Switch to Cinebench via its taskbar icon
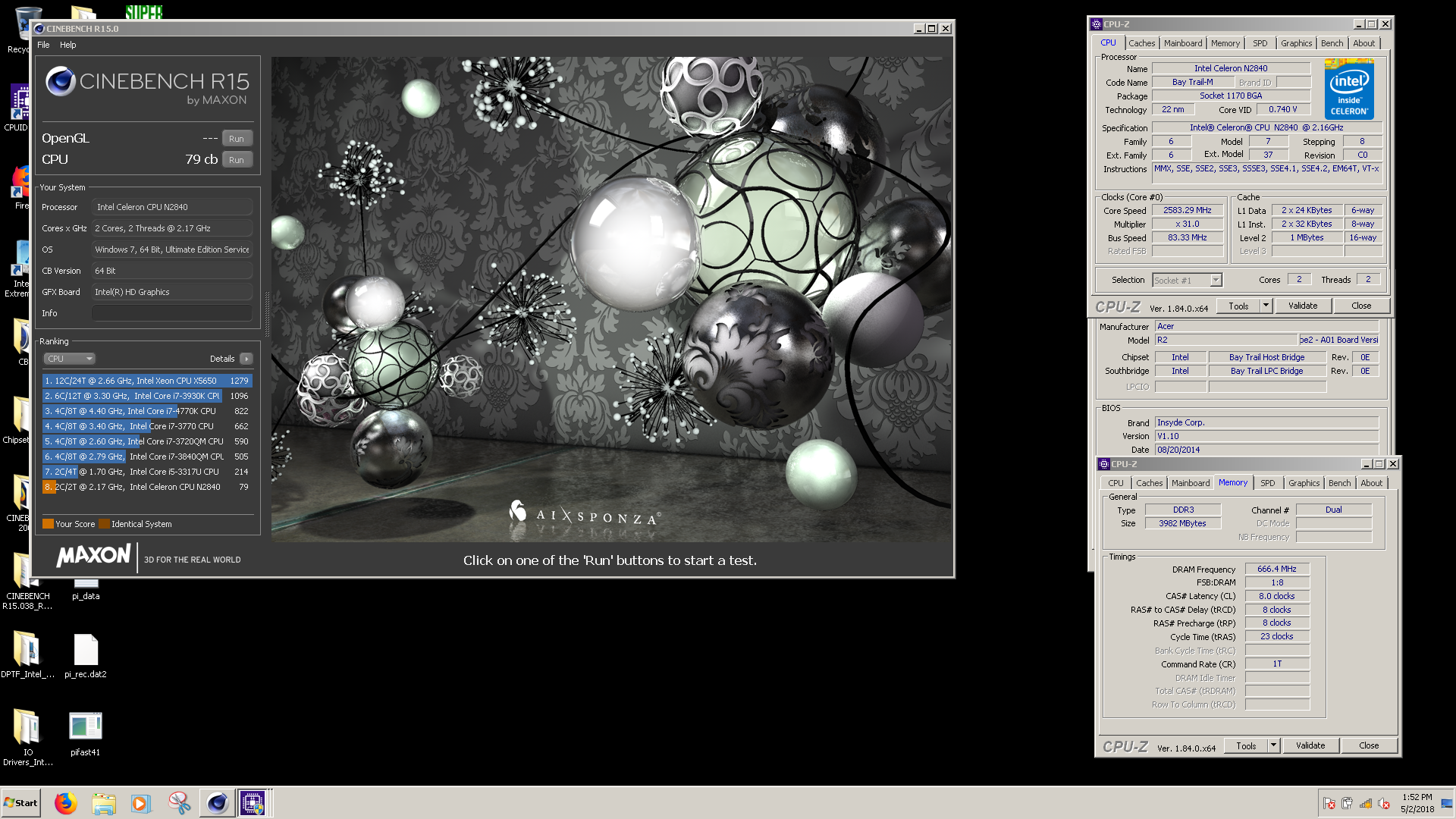This screenshot has width=1456, height=819. pyautogui.click(x=217, y=803)
